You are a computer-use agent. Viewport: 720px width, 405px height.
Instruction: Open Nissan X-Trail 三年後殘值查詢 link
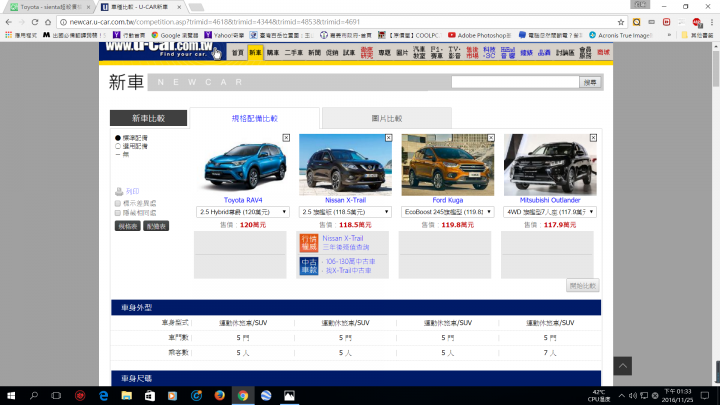[x=346, y=247]
